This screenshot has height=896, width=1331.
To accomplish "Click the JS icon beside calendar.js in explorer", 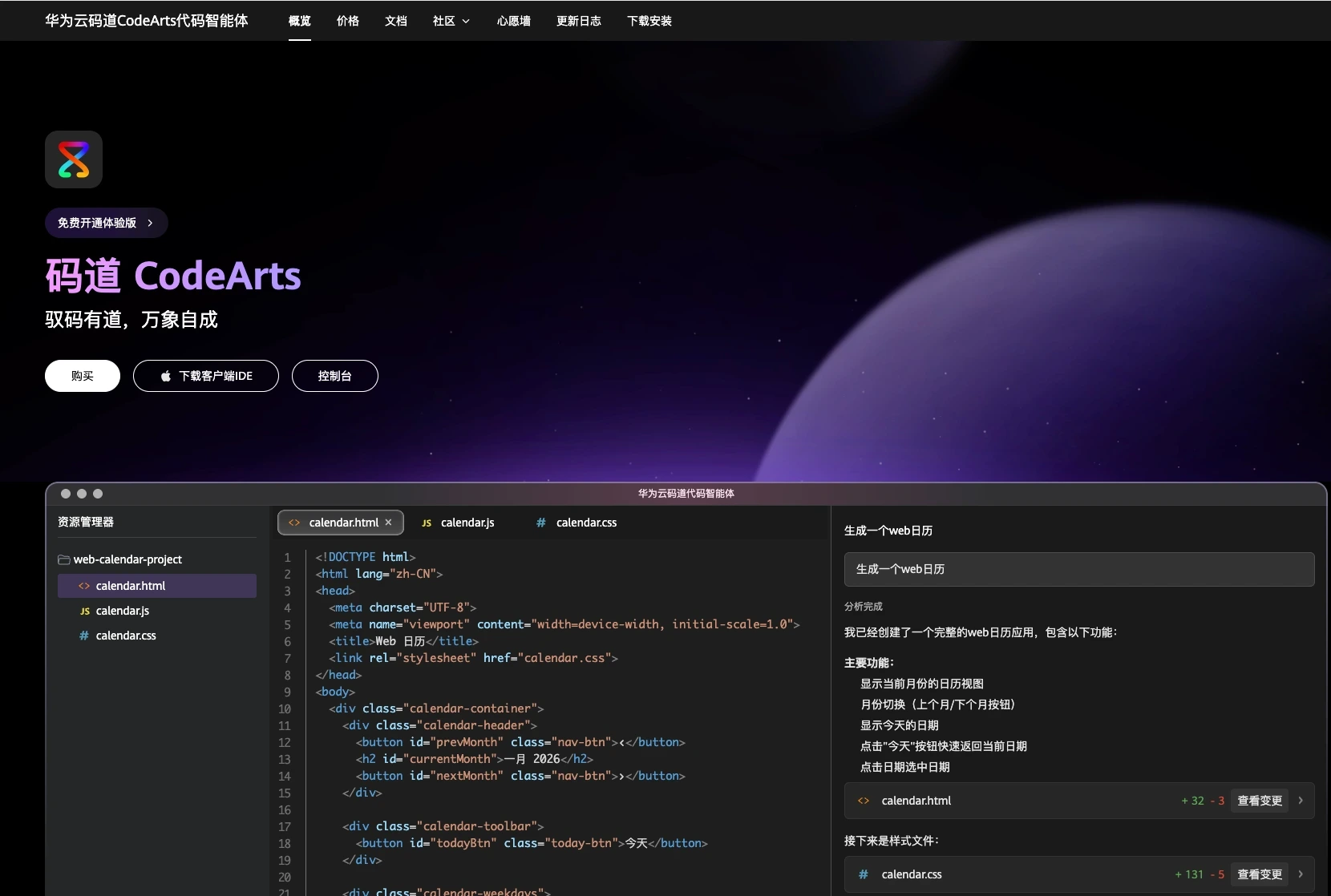I will click(x=85, y=611).
